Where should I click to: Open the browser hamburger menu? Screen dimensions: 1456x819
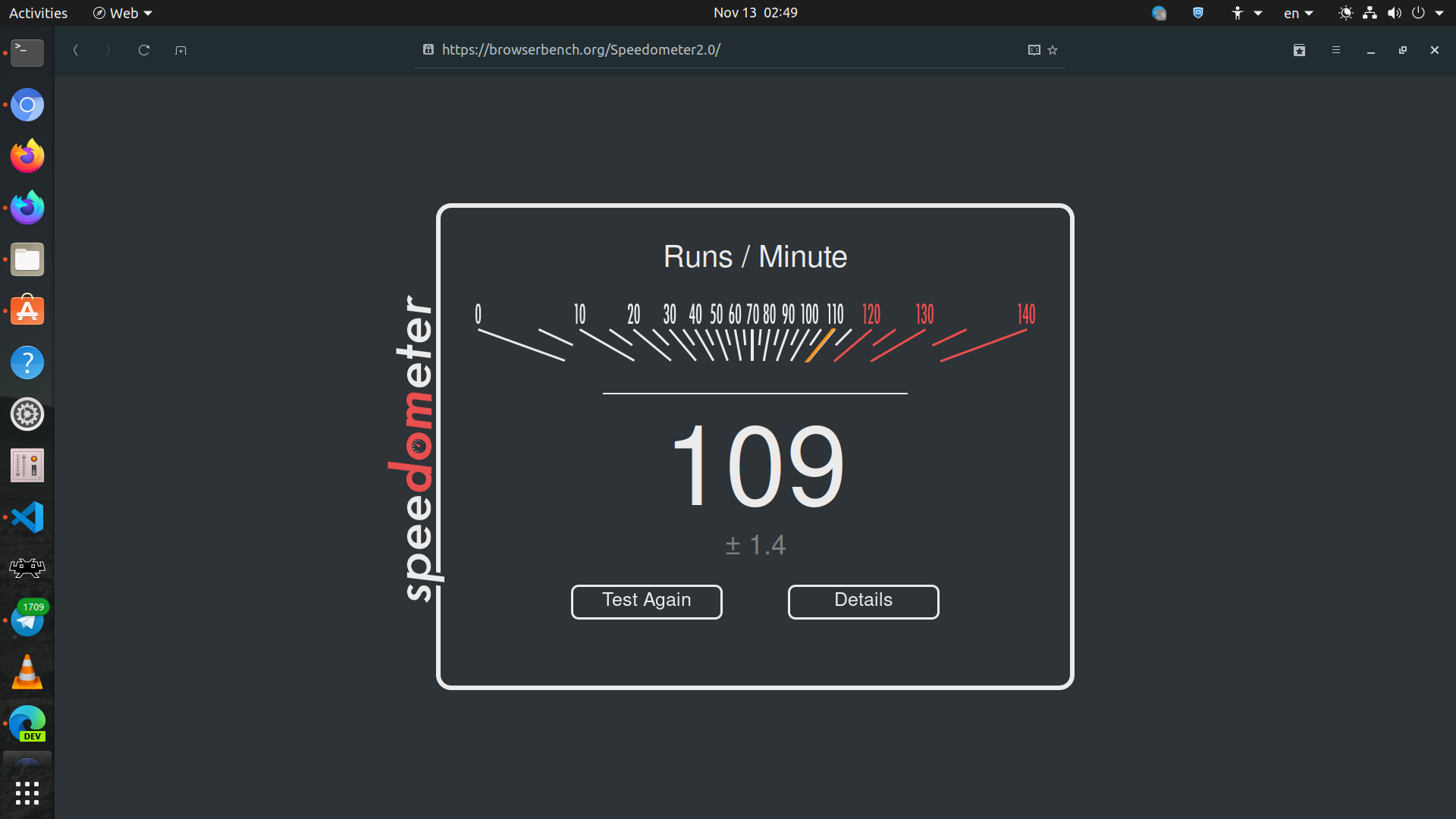pyautogui.click(x=1336, y=50)
